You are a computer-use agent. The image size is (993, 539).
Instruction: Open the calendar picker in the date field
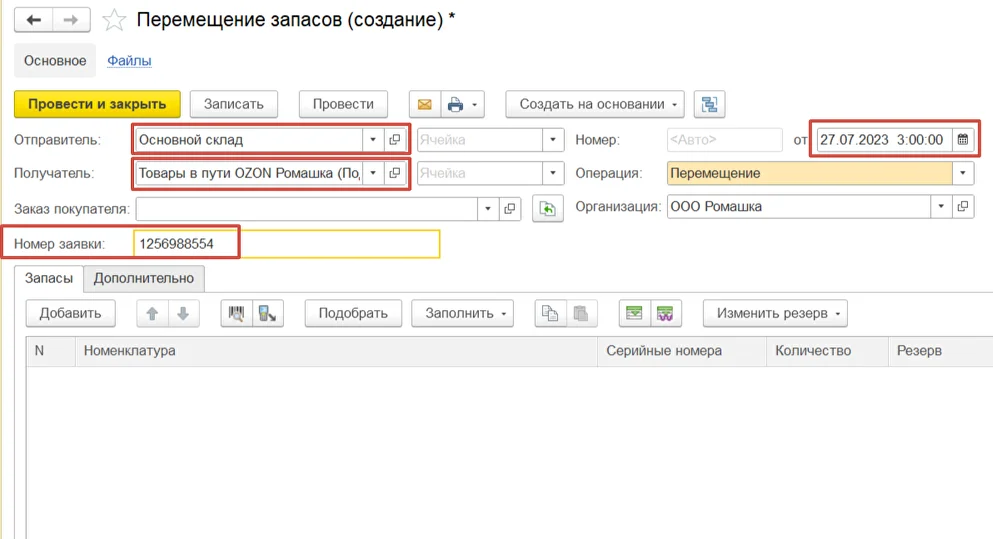pyautogui.click(x=962, y=140)
